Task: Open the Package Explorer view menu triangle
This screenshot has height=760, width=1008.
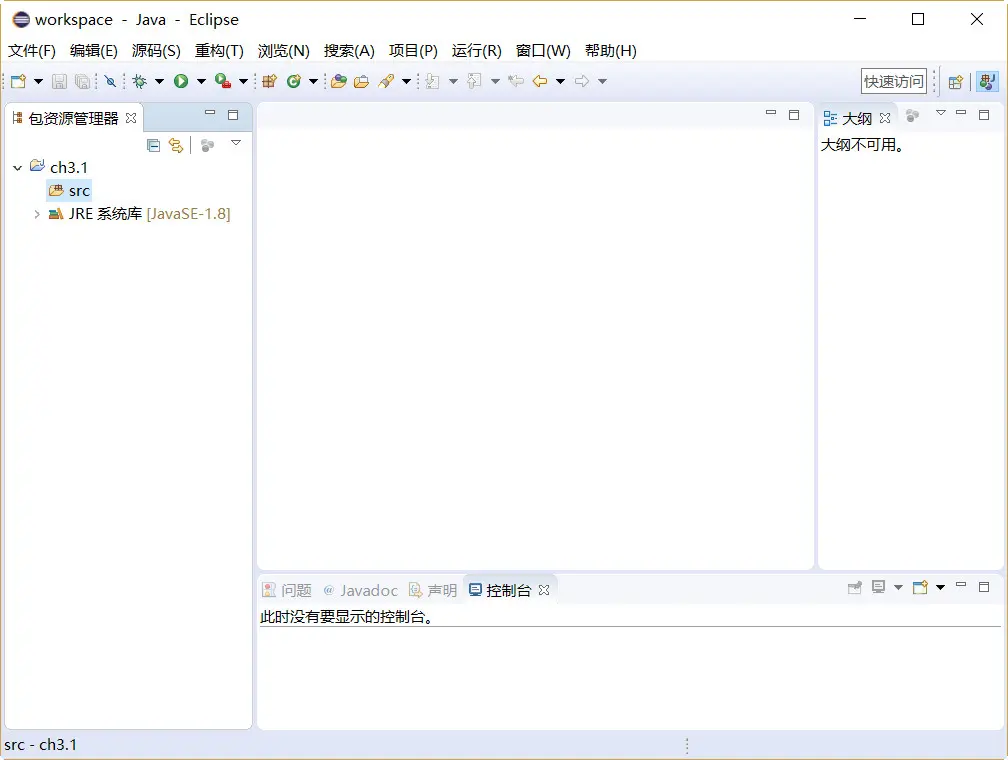Action: point(236,143)
